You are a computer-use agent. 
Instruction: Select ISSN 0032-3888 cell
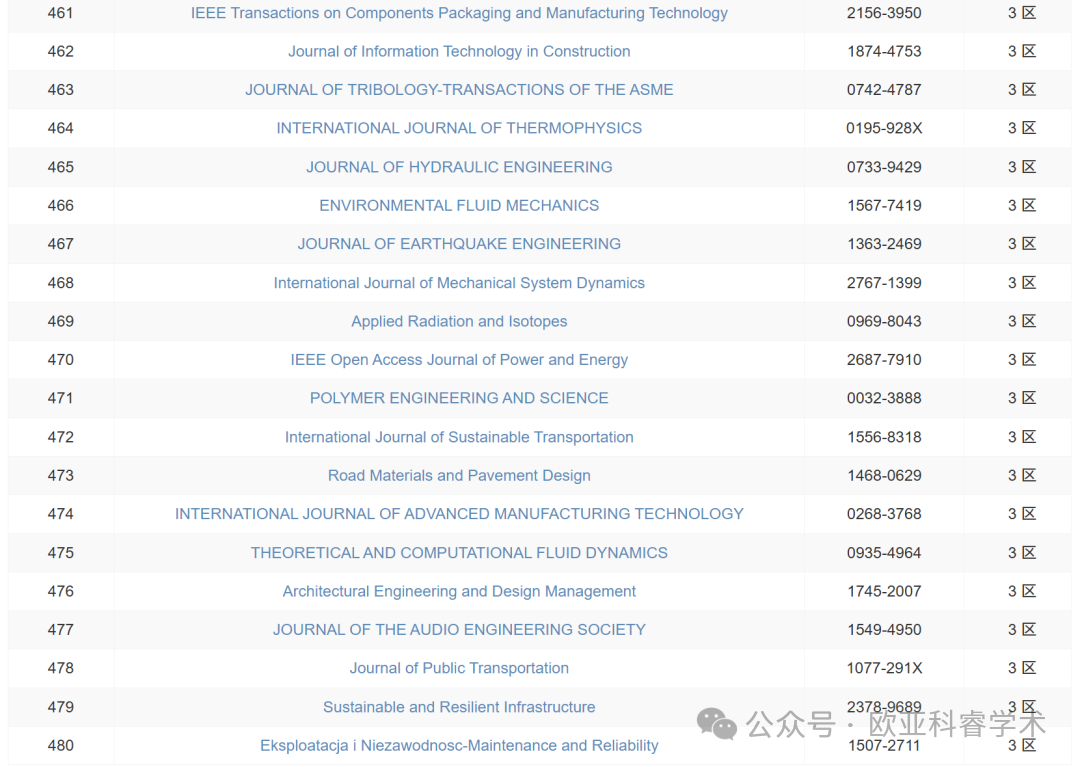pyautogui.click(x=884, y=399)
